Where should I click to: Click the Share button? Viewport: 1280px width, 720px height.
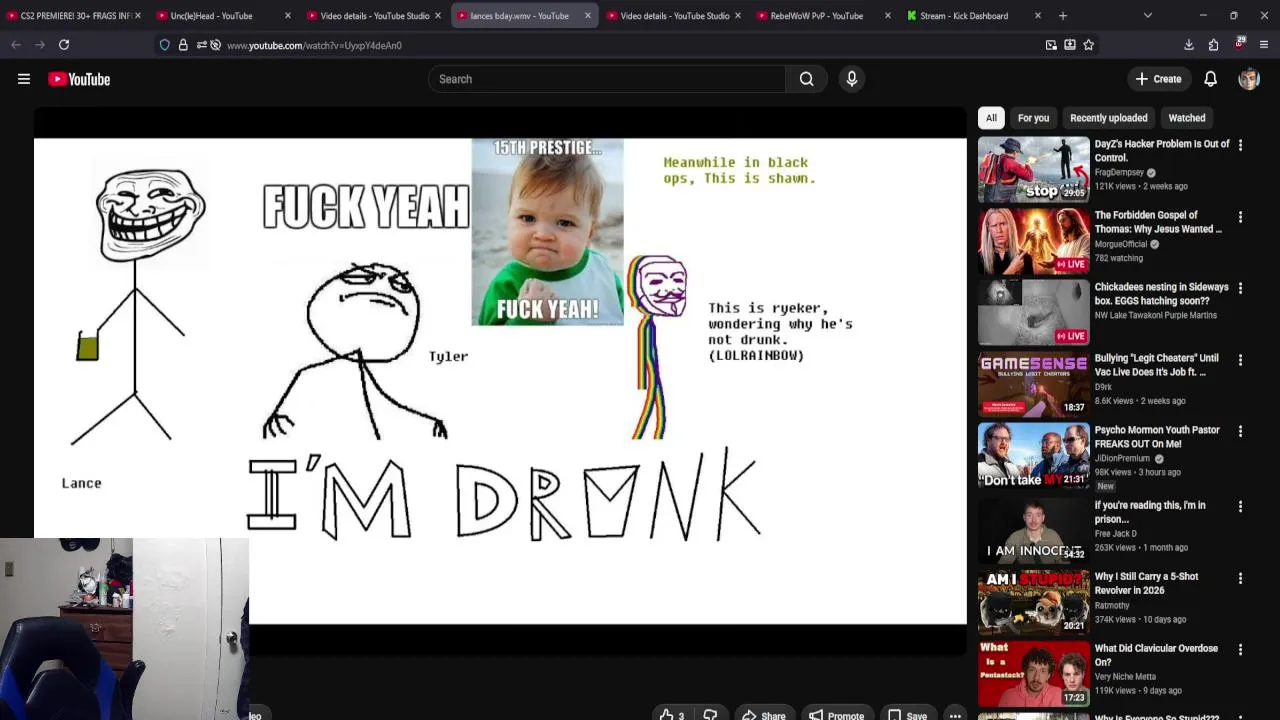763,715
